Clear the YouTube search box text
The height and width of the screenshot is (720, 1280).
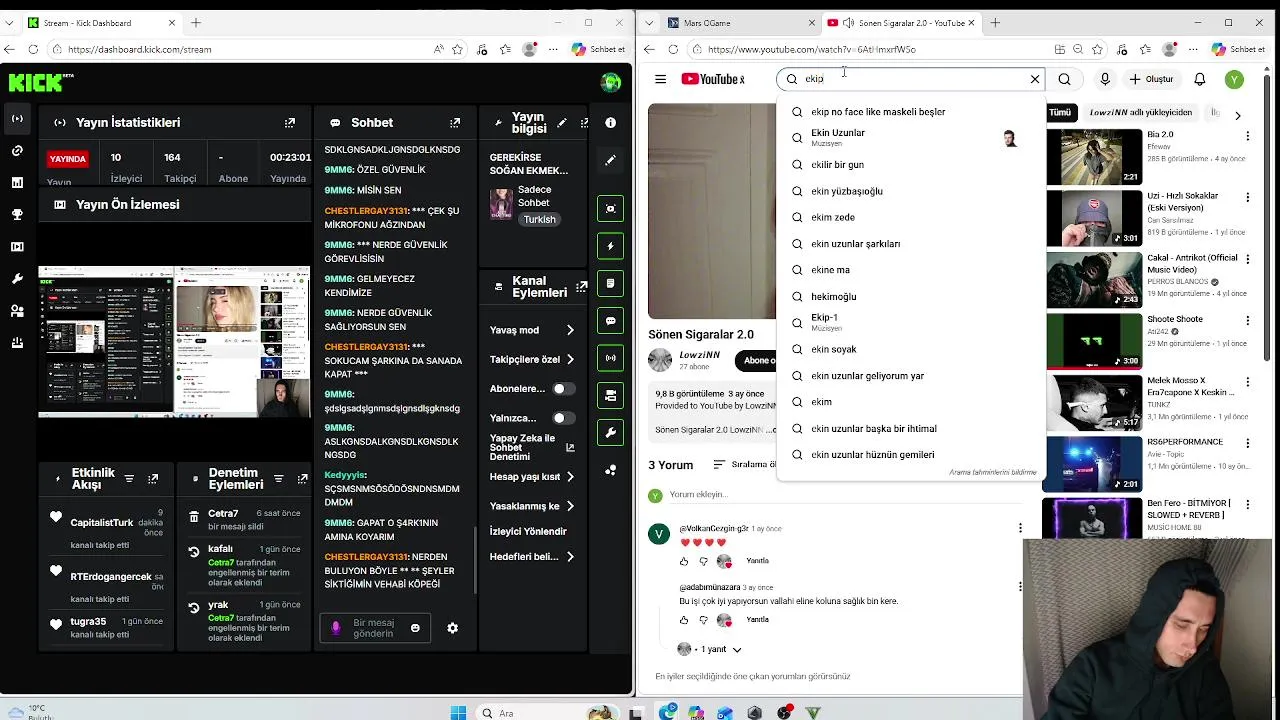[1035, 79]
